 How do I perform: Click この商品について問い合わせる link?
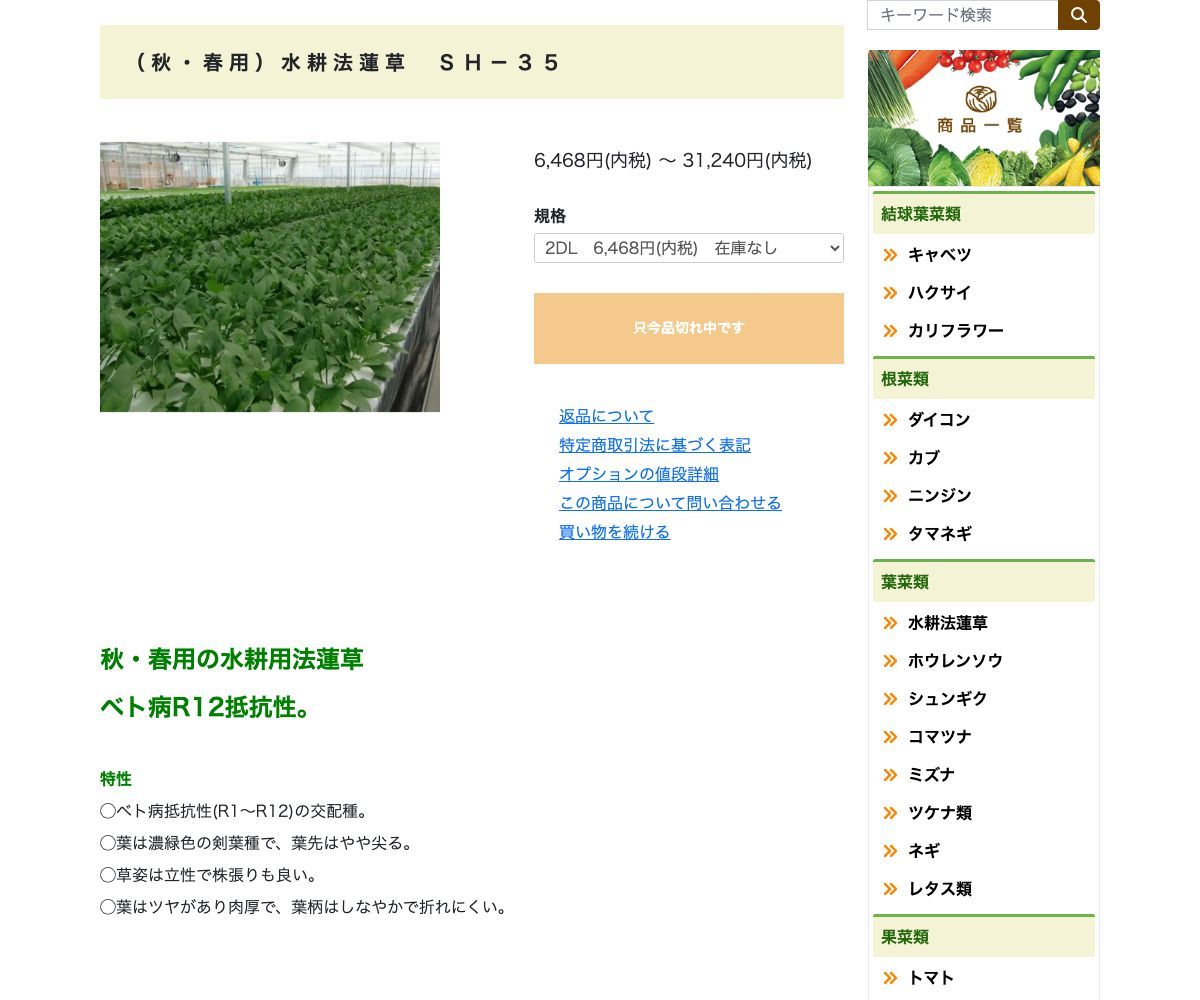(x=670, y=503)
